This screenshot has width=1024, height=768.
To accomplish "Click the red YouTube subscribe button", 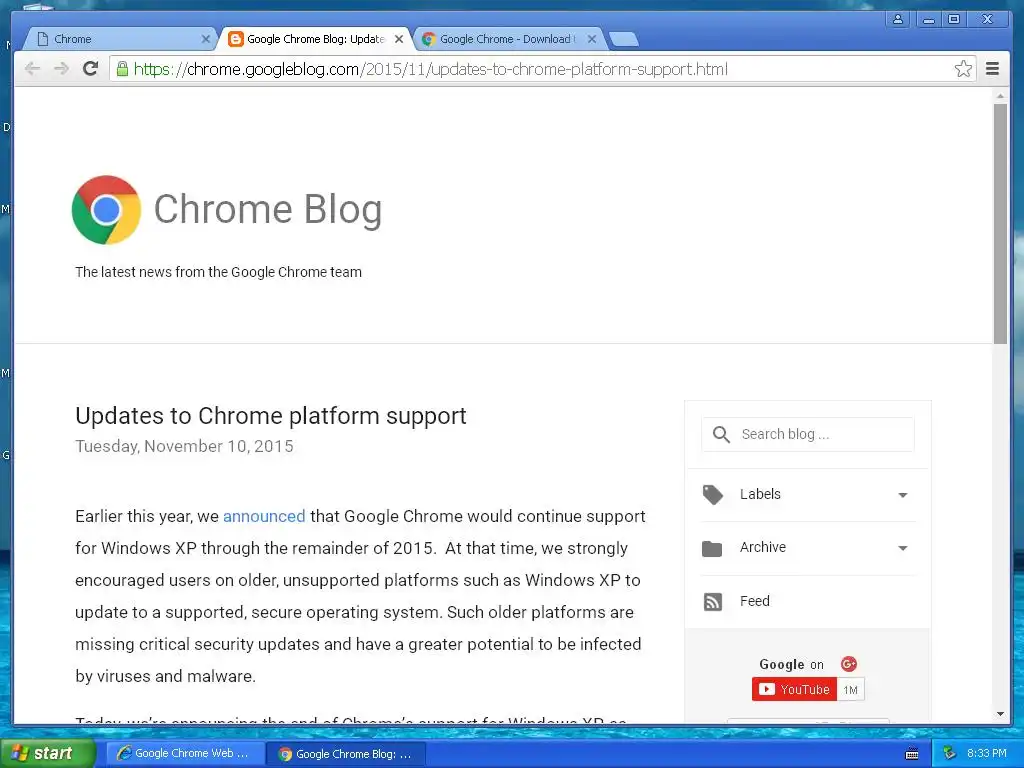I will (794, 690).
